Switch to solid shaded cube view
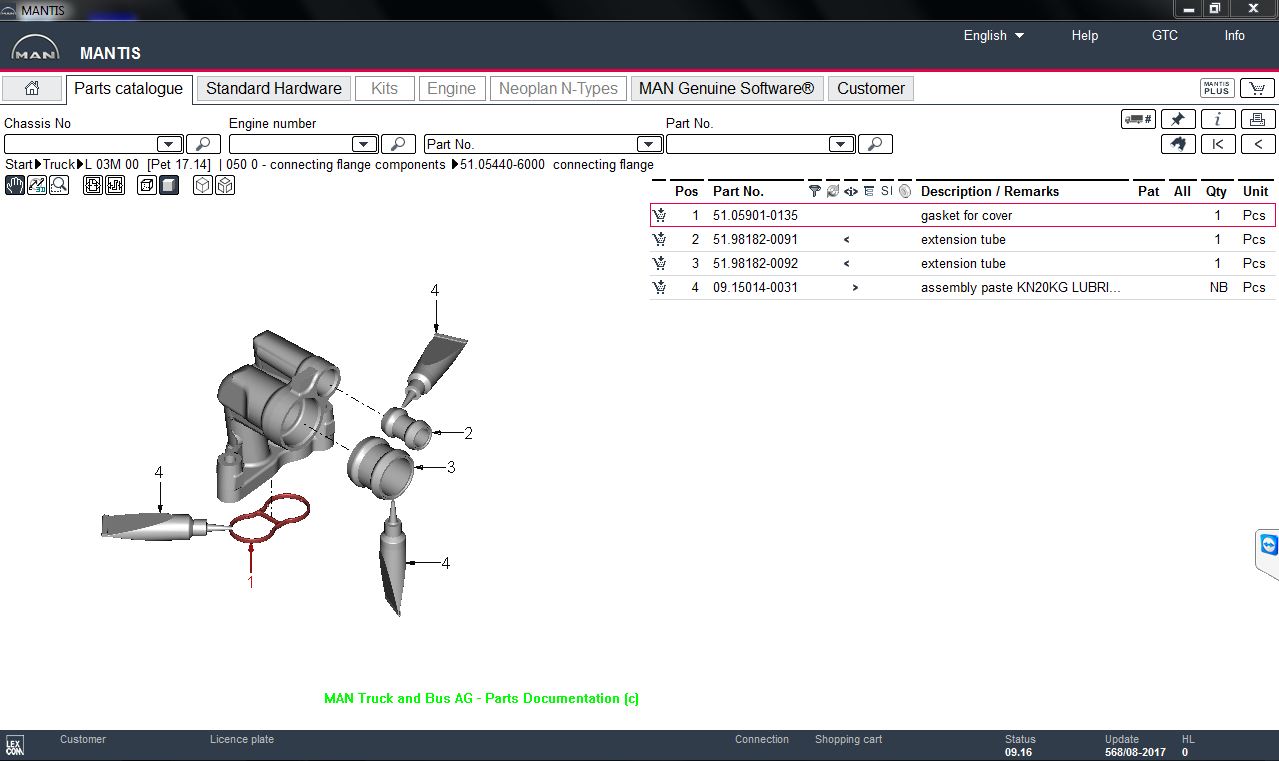Viewport: 1279px width, 761px height. [x=169, y=185]
